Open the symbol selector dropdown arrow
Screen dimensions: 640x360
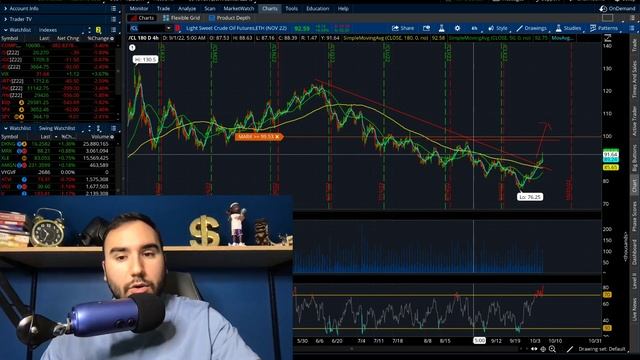168,28
